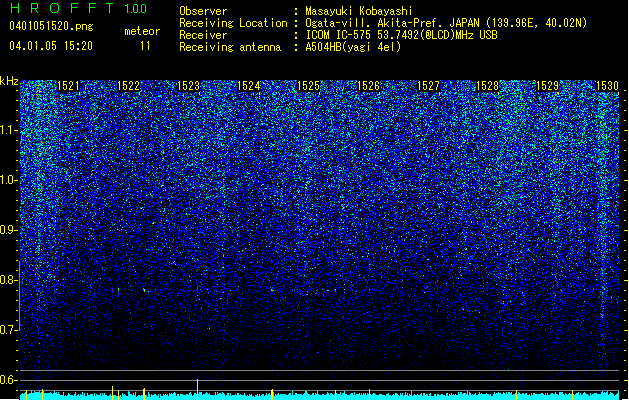Click the 0.6 frequency axis label

pyautogui.click(x=9, y=380)
